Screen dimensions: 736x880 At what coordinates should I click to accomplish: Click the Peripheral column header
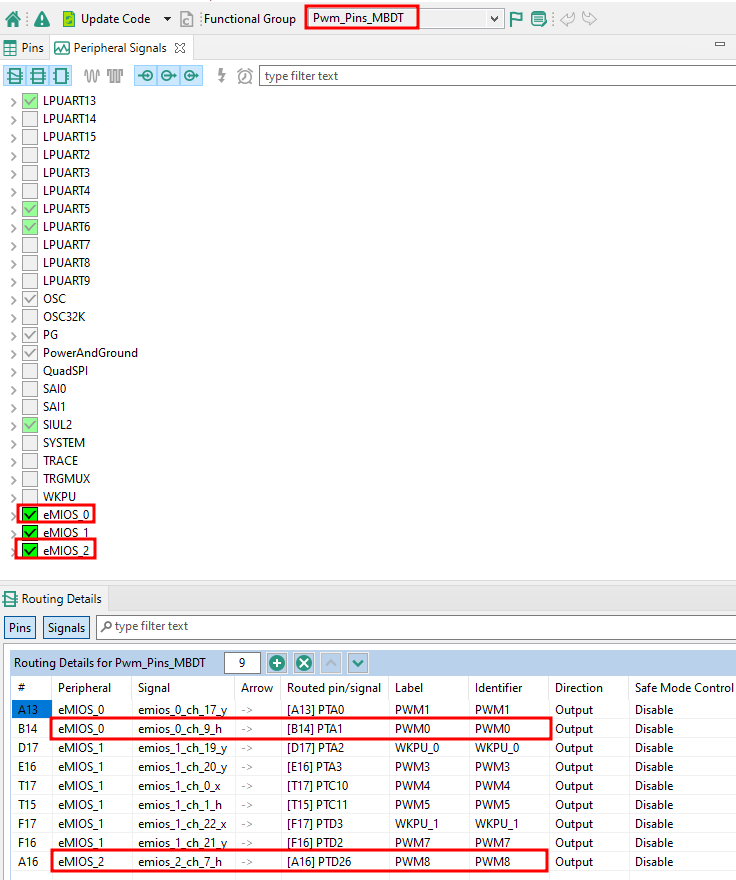click(x=84, y=688)
